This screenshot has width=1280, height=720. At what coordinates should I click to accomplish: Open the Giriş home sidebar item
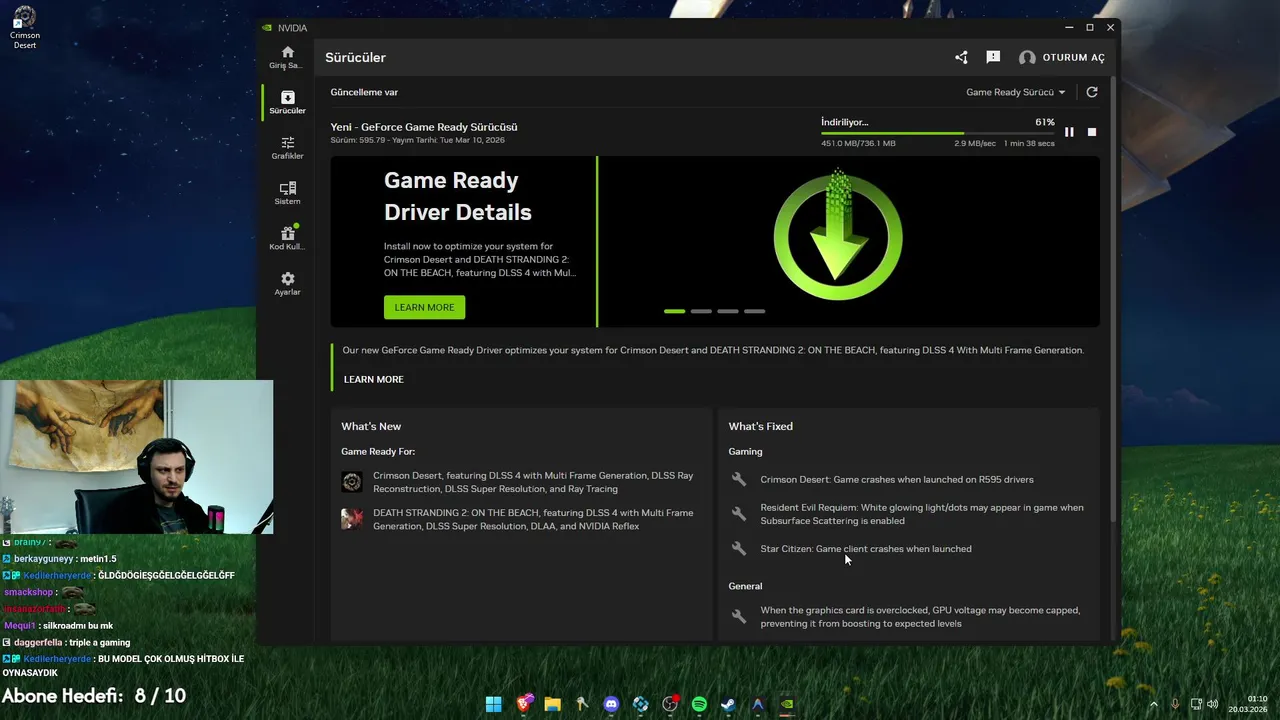pyautogui.click(x=287, y=58)
